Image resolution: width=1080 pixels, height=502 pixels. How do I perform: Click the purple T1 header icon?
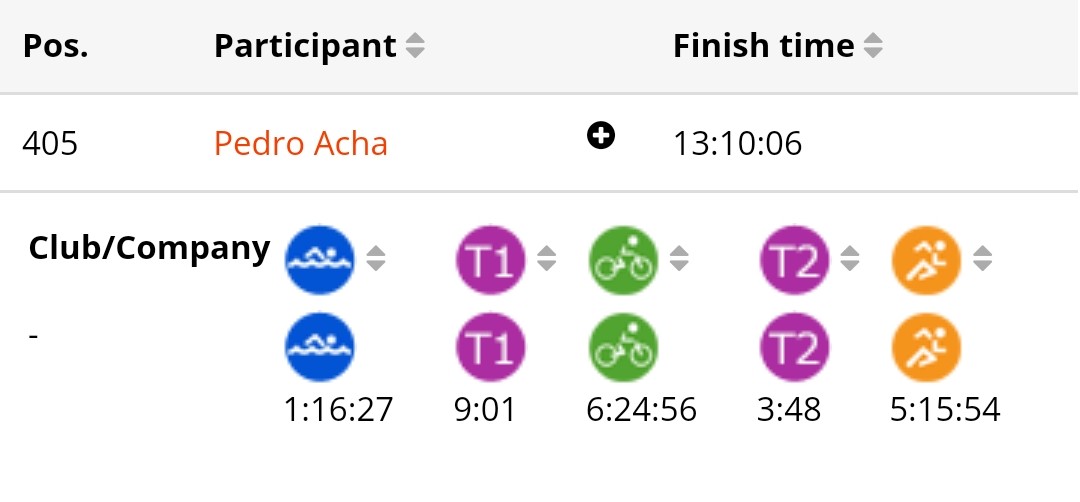coord(490,260)
